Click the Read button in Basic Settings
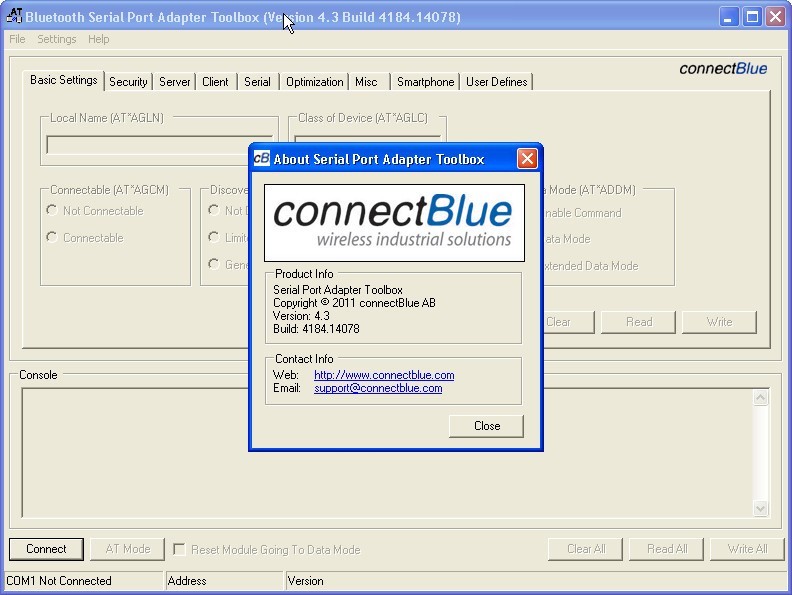The height and width of the screenshot is (595, 792). click(x=638, y=322)
